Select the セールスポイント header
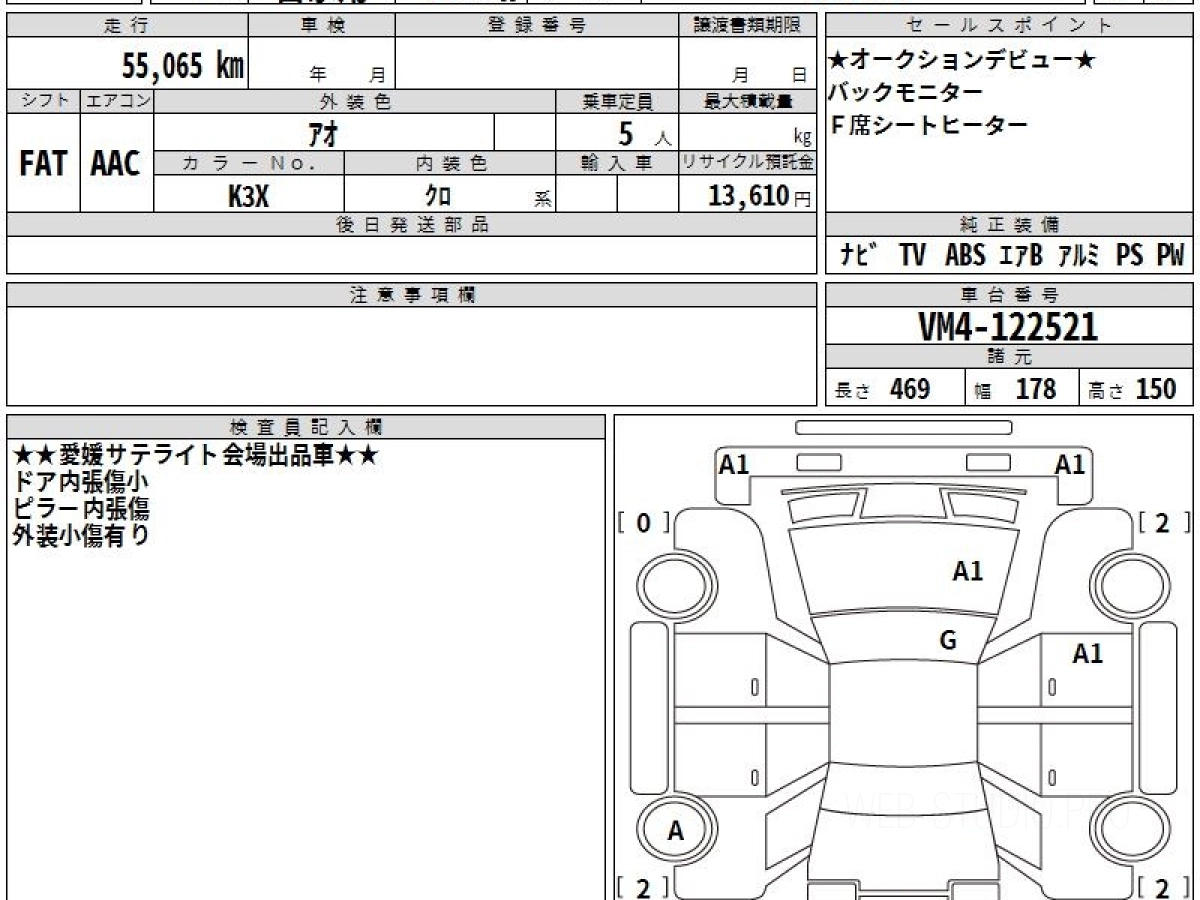Image resolution: width=1200 pixels, height=900 pixels. [x=1010, y=26]
